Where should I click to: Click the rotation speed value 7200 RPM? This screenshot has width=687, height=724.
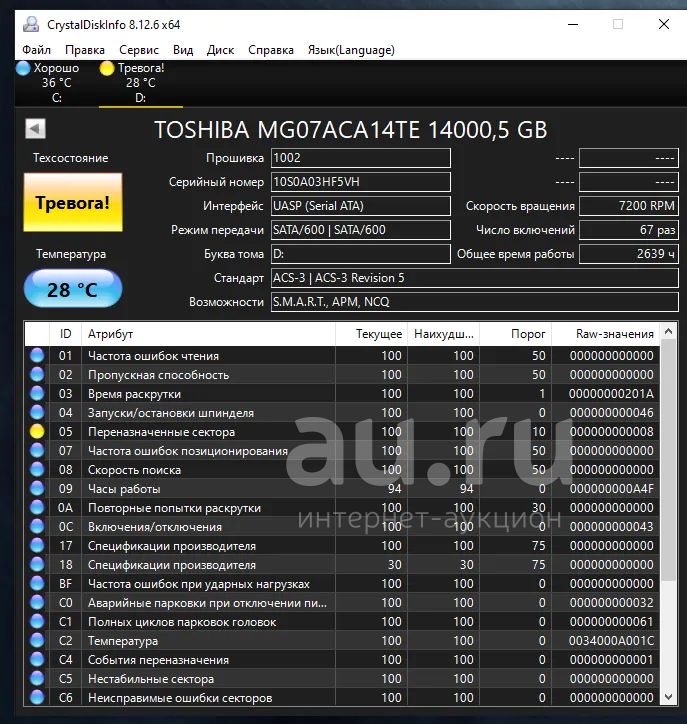pos(629,206)
